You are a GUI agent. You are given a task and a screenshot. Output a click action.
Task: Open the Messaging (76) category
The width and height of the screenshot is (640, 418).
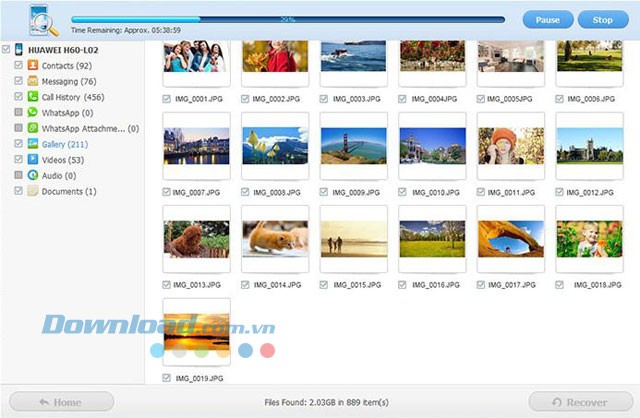click(69, 81)
